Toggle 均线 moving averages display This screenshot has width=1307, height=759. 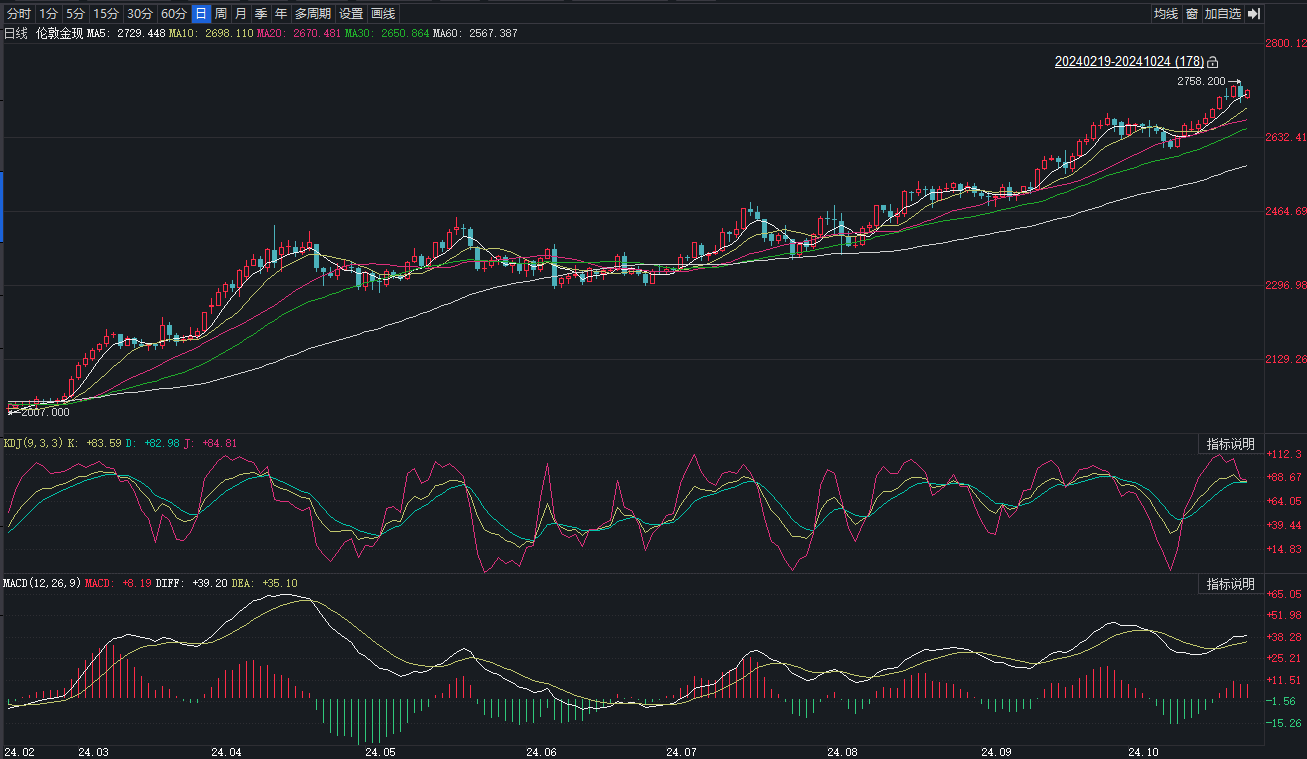pos(1165,14)
